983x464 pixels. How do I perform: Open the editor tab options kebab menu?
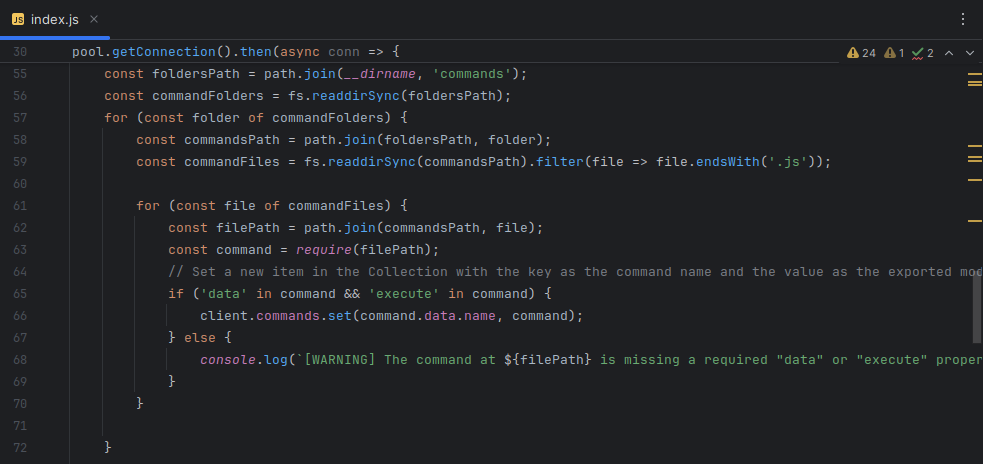pyautogui.click(x=963, y=19)
